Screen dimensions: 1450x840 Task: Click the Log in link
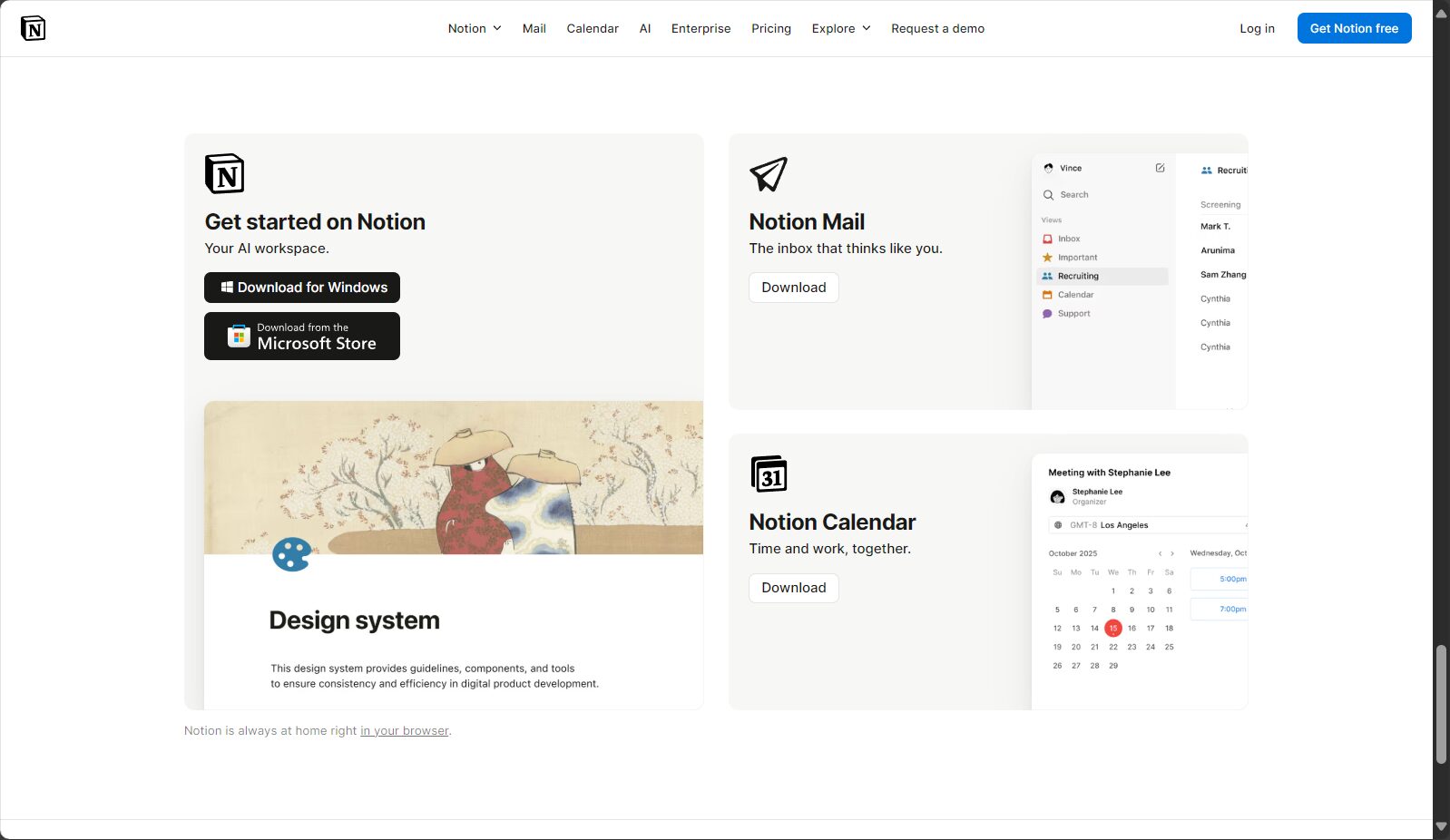click(x=1257, y=28)
